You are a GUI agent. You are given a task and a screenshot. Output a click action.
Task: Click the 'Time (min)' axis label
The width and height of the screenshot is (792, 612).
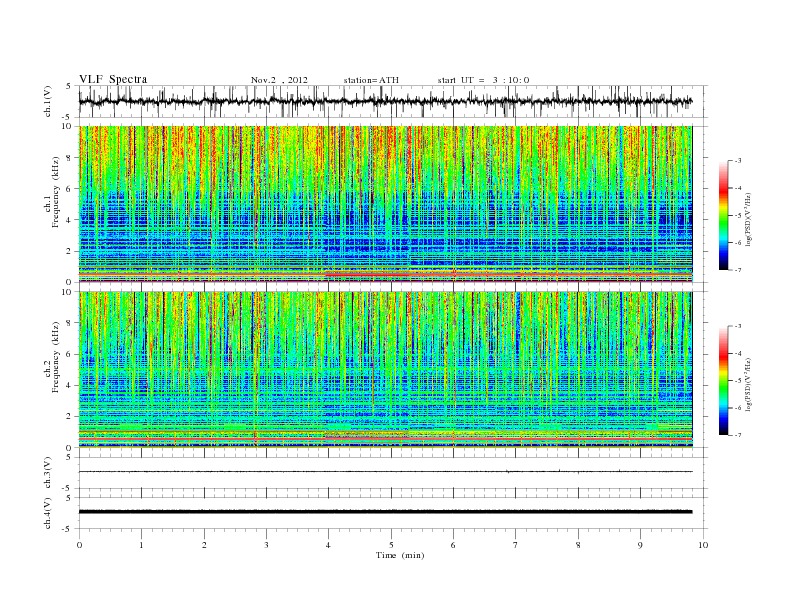[x=400, y=555]
